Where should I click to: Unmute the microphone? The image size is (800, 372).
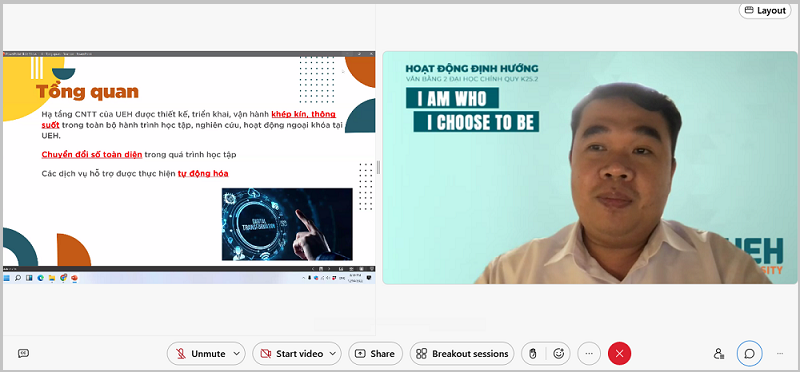coord(200,354)
